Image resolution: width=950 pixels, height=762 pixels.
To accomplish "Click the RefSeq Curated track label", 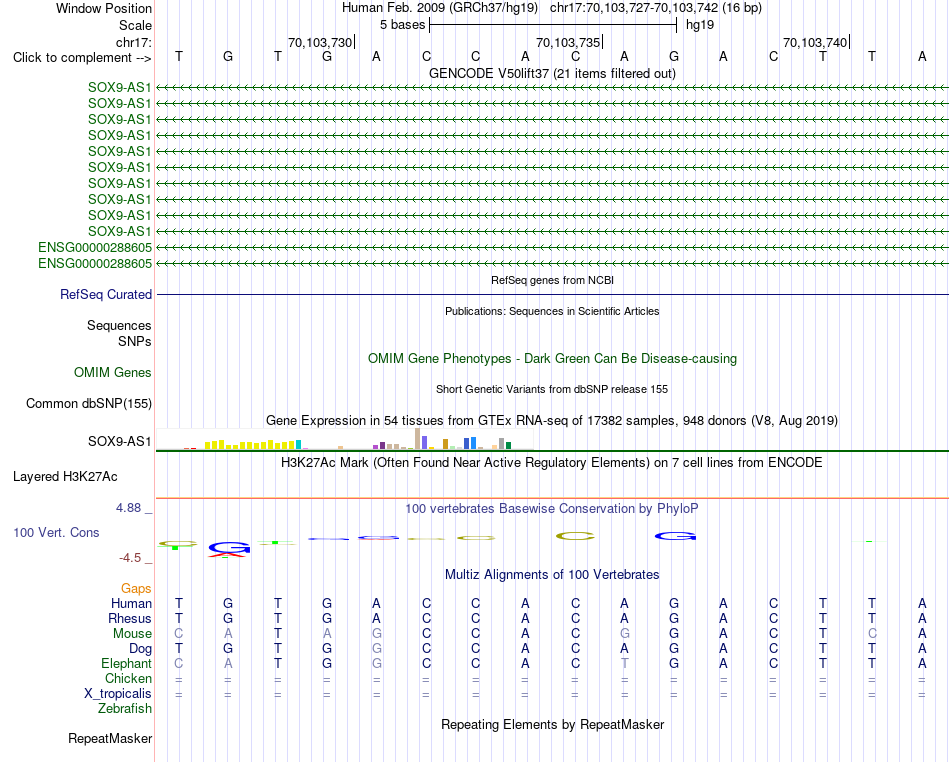I will pos(105,294).
